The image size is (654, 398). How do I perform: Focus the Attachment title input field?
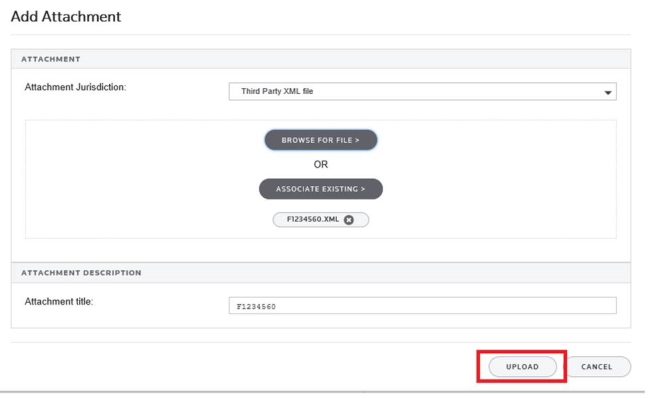423,305
